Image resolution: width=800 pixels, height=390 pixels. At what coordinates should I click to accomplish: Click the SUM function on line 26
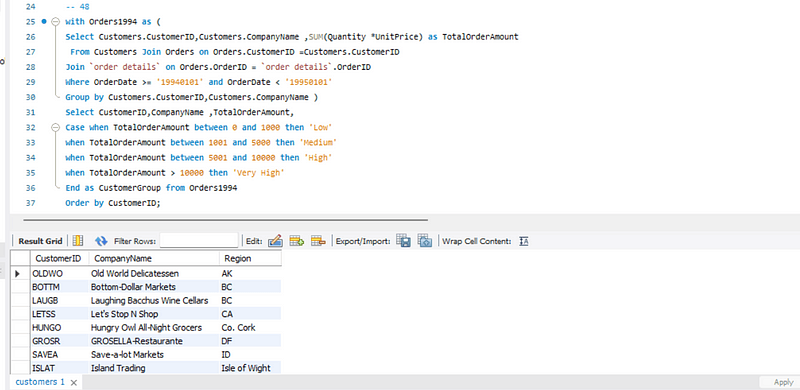(x=316, y=37)
